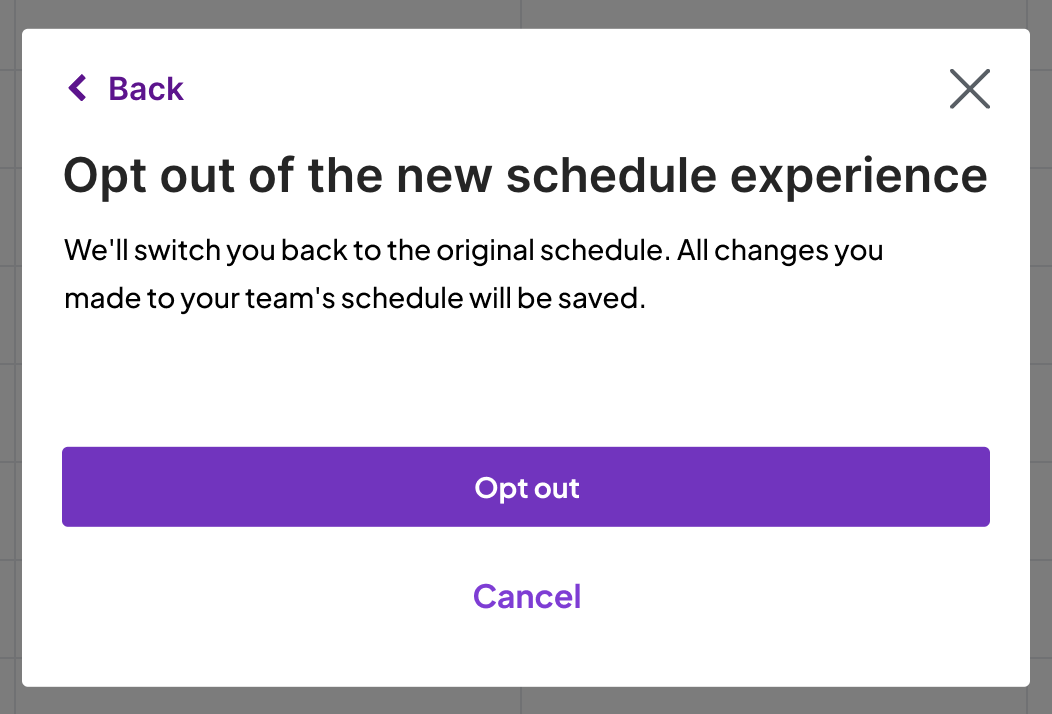Confirm switching back to the original schedule
This screenshot has height=714, width=1052.
(526, 487)
